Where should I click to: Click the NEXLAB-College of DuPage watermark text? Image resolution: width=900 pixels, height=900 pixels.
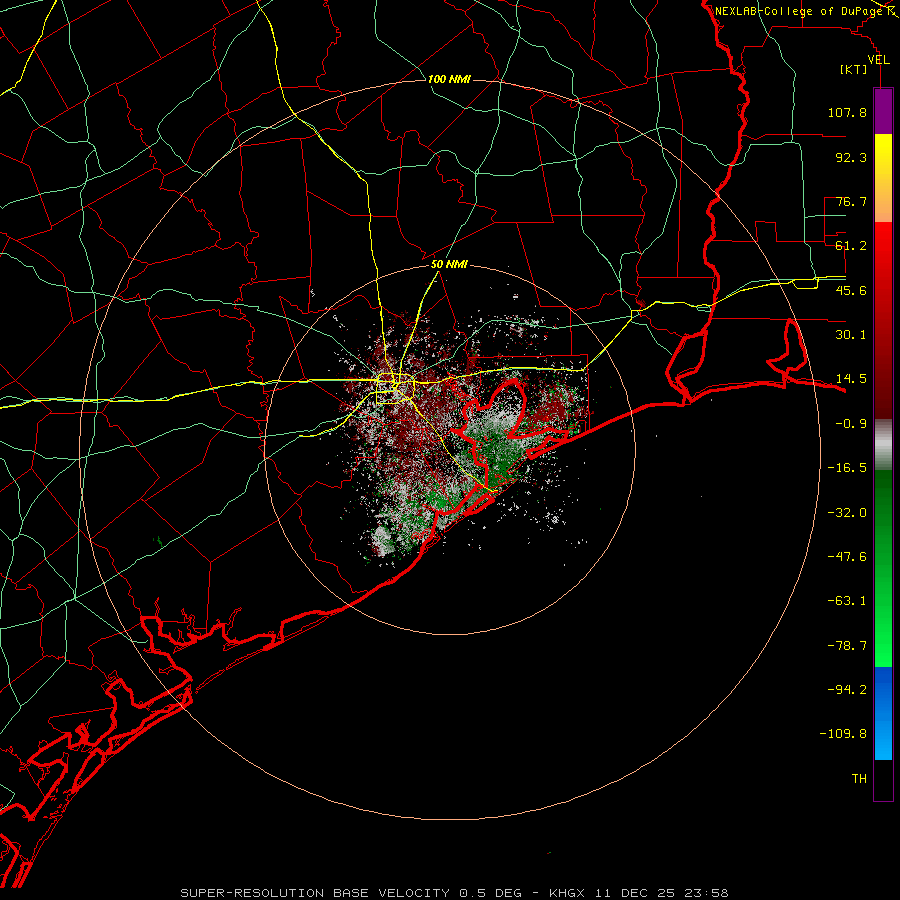pyautogui.click(x=798, y=11)
